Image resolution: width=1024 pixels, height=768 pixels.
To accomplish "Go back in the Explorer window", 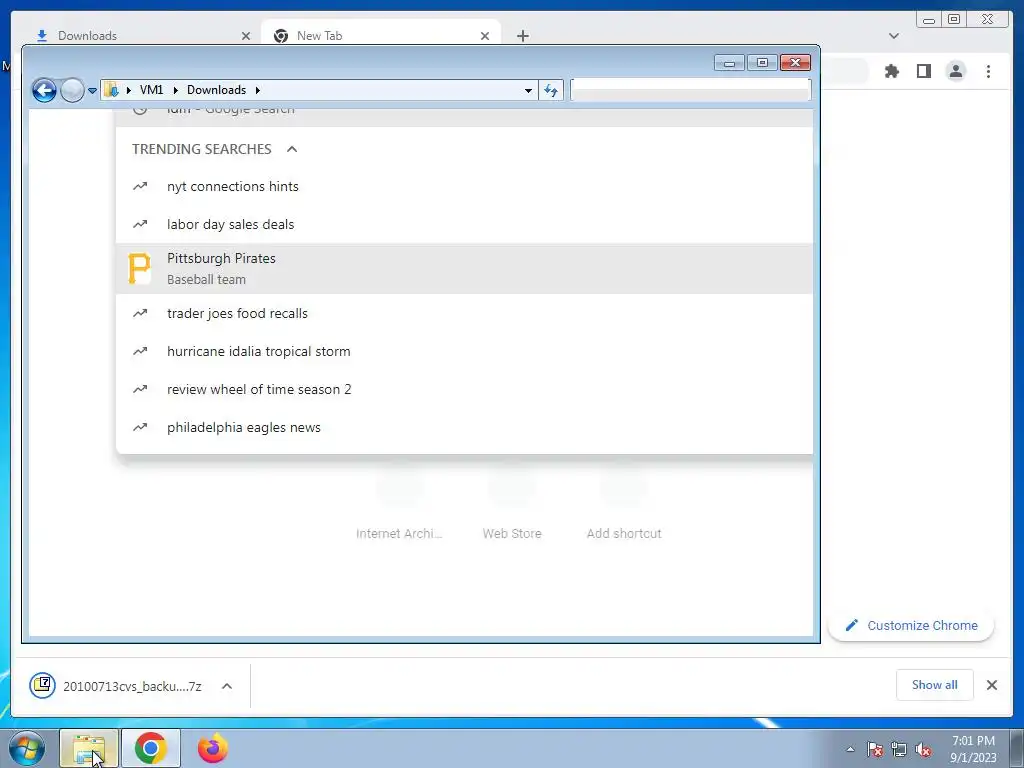I will pyautogui.click(x=44, y=90).
